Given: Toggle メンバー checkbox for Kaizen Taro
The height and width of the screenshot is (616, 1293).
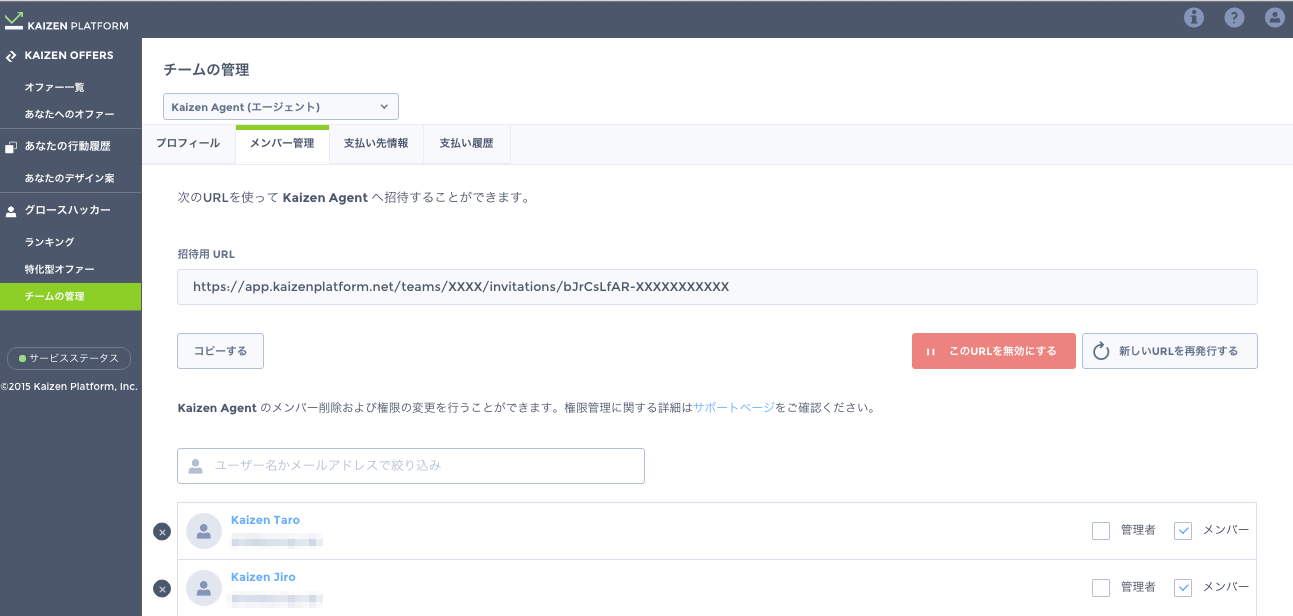Looking at the screenshot, I should pos(1183,531).
